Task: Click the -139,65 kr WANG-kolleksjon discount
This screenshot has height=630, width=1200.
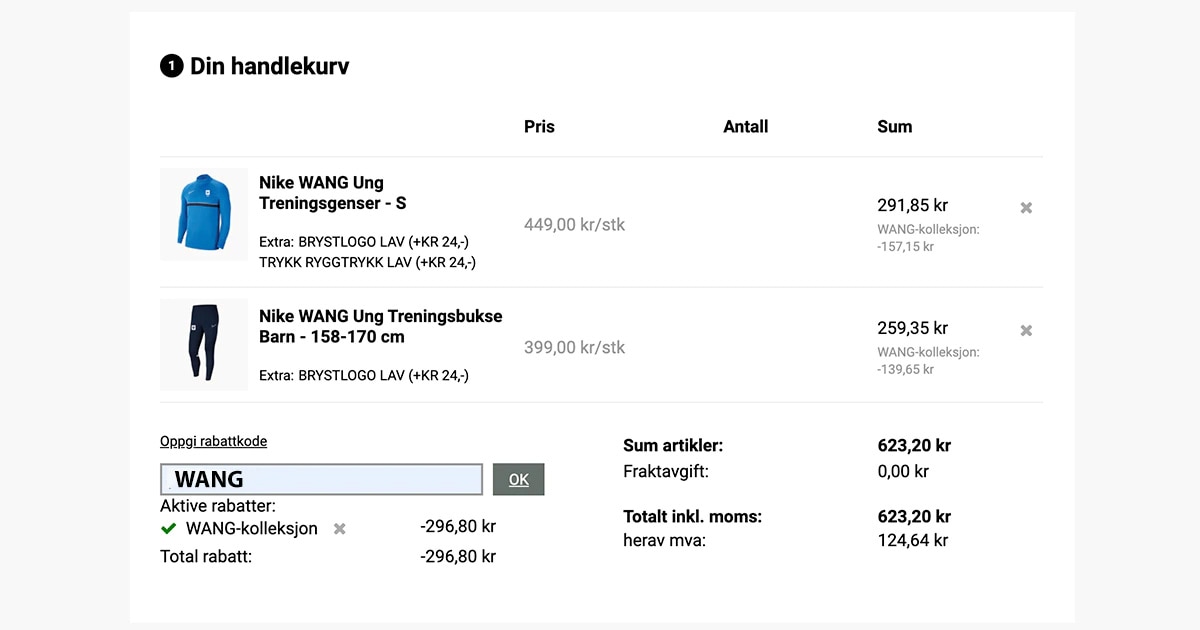Action: pos(906,369)
